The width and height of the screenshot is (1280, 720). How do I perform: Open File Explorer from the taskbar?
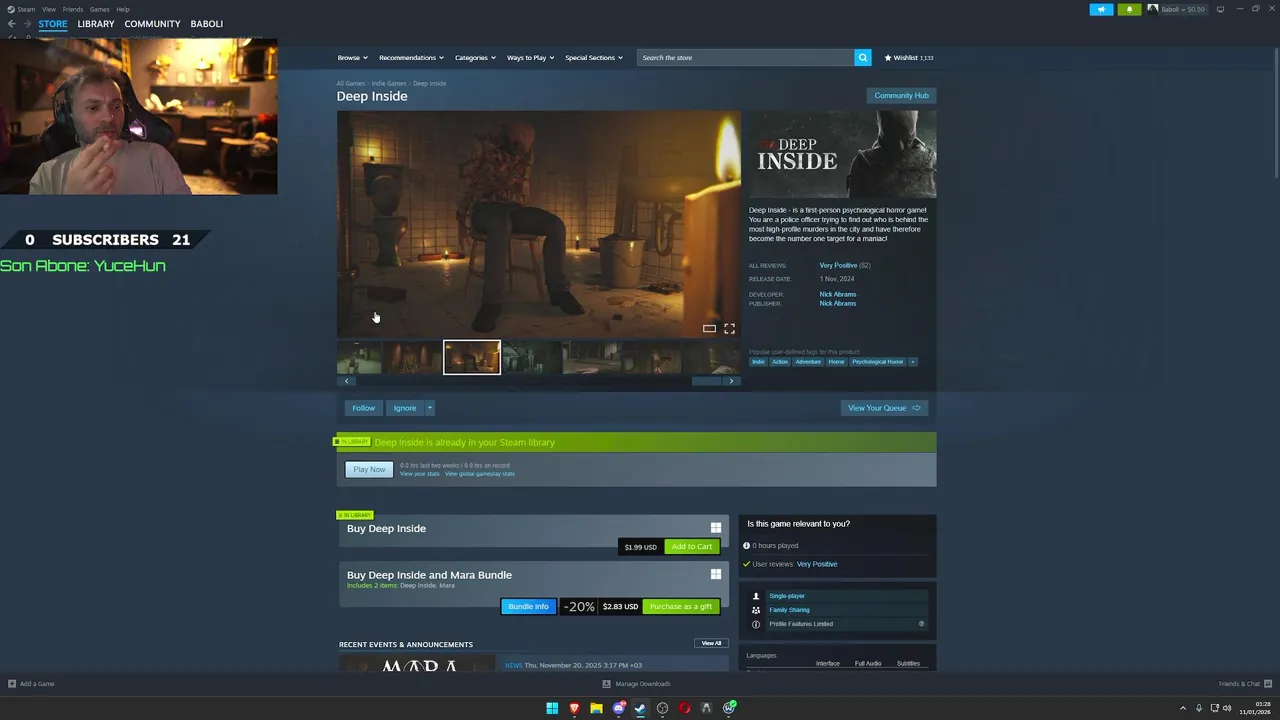596,708
